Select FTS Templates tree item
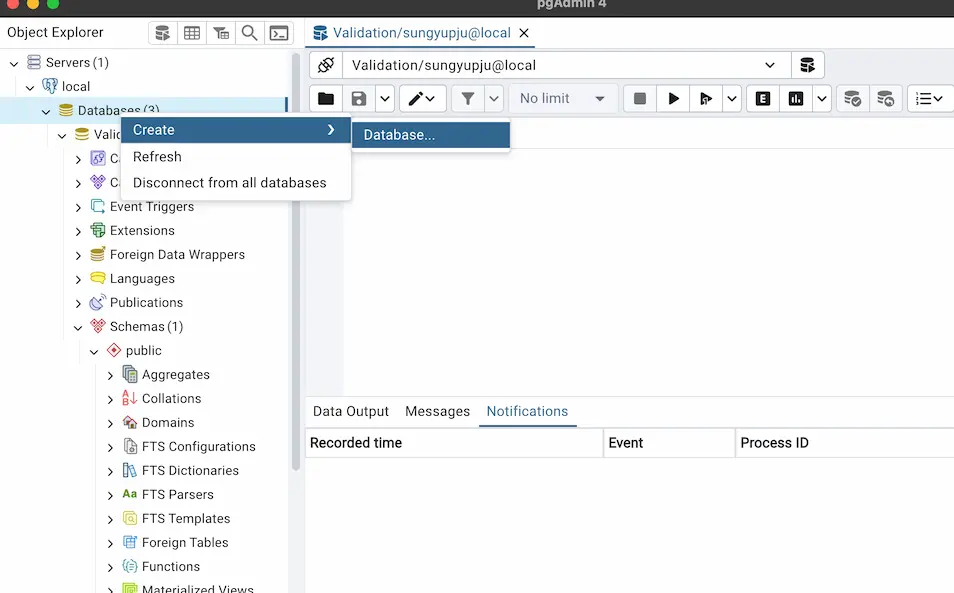The height and width of the screenshot is (593, 954). (186, 519)
